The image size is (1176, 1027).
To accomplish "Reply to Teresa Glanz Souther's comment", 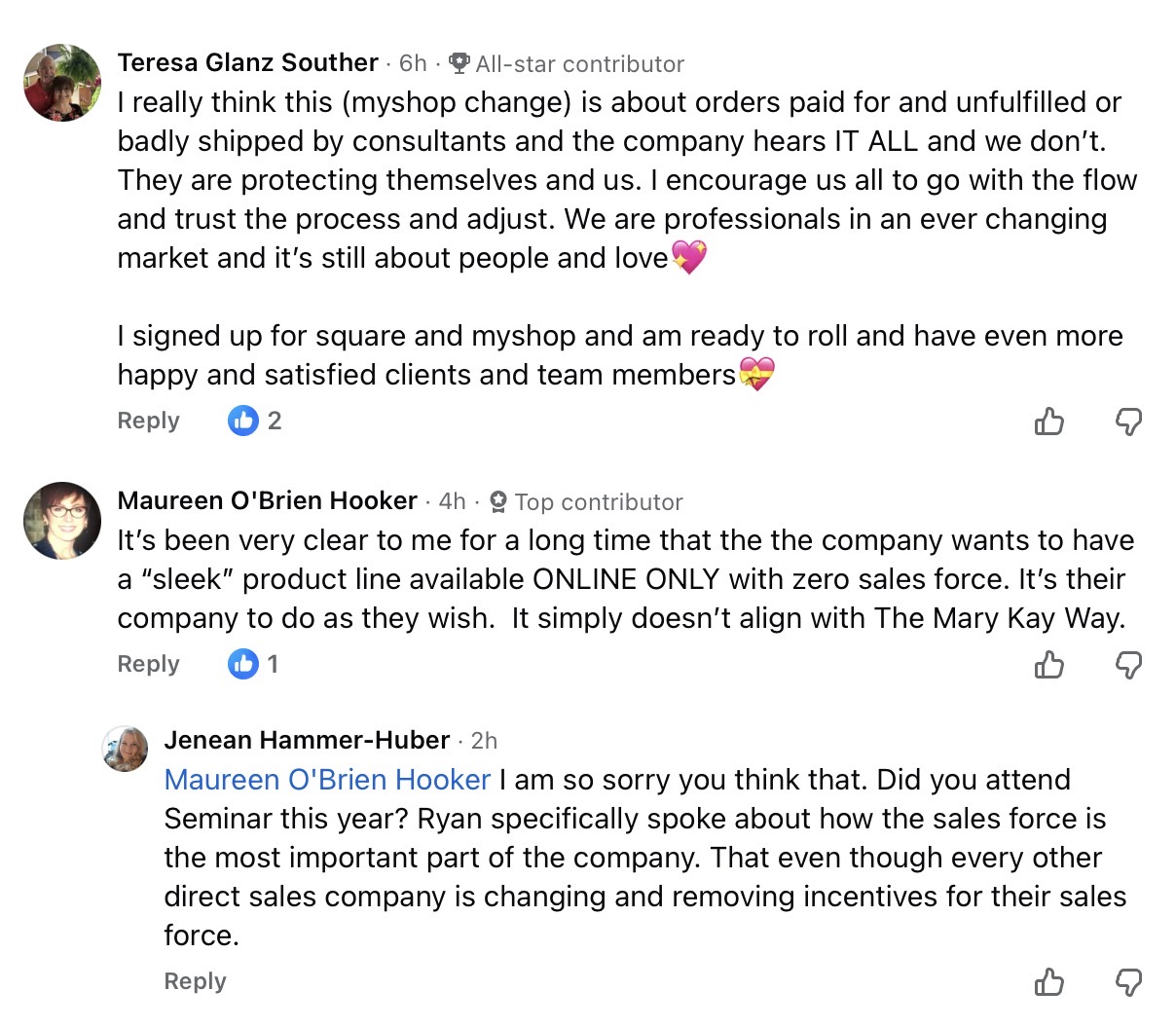I will [148, 421].
